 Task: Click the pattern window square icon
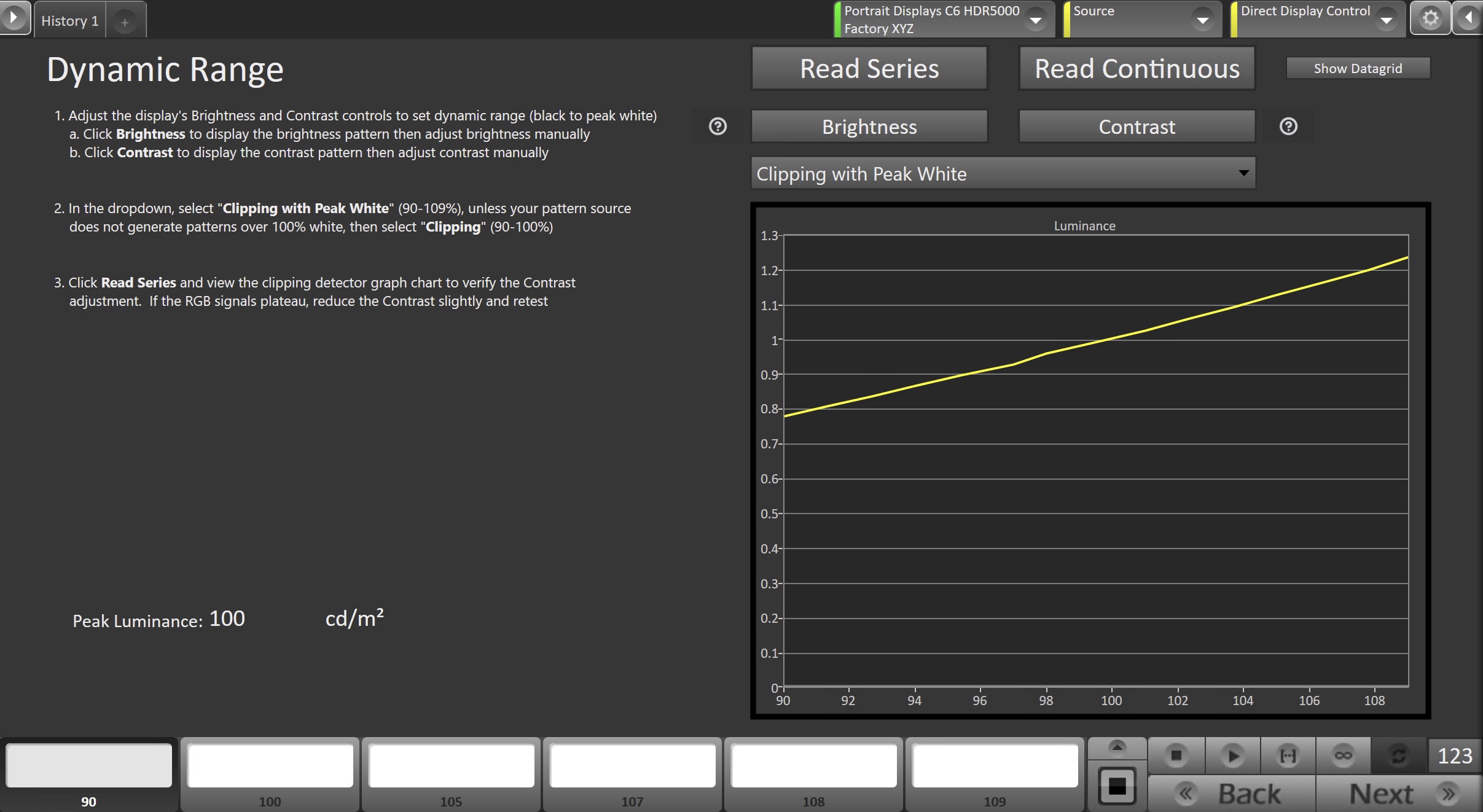[1117, 786]
